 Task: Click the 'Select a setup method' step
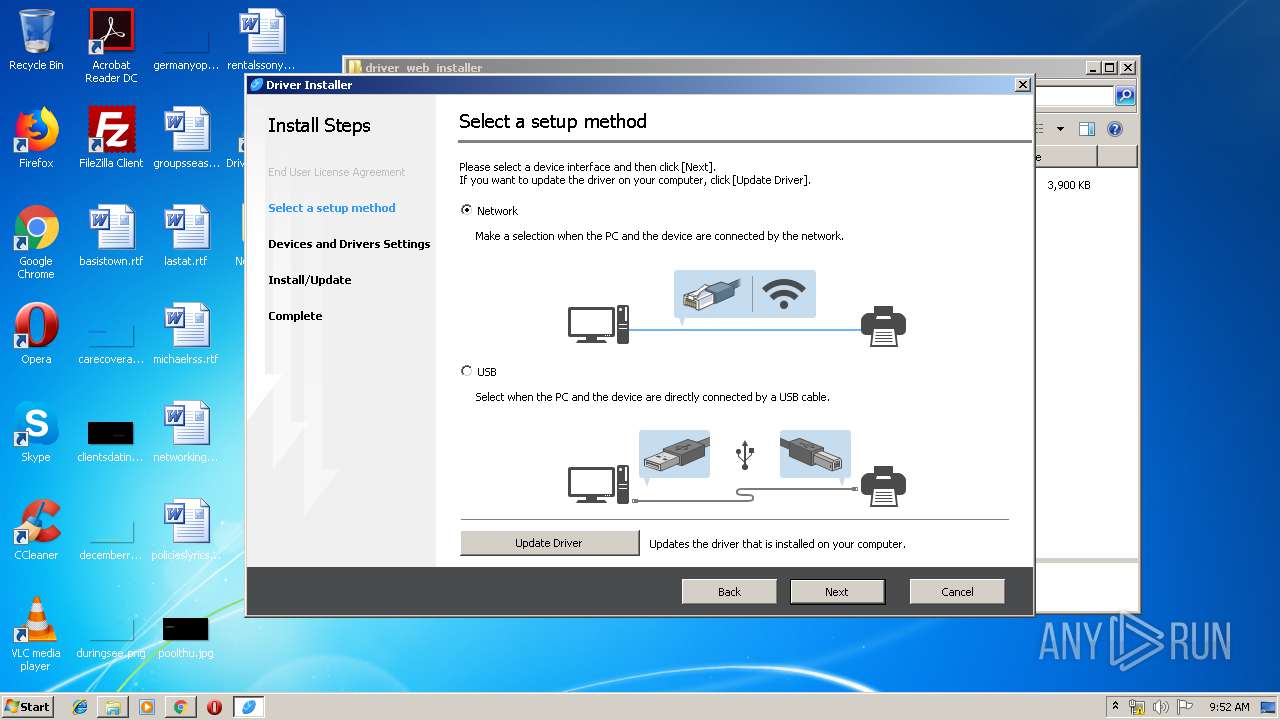tap(332, 208)
